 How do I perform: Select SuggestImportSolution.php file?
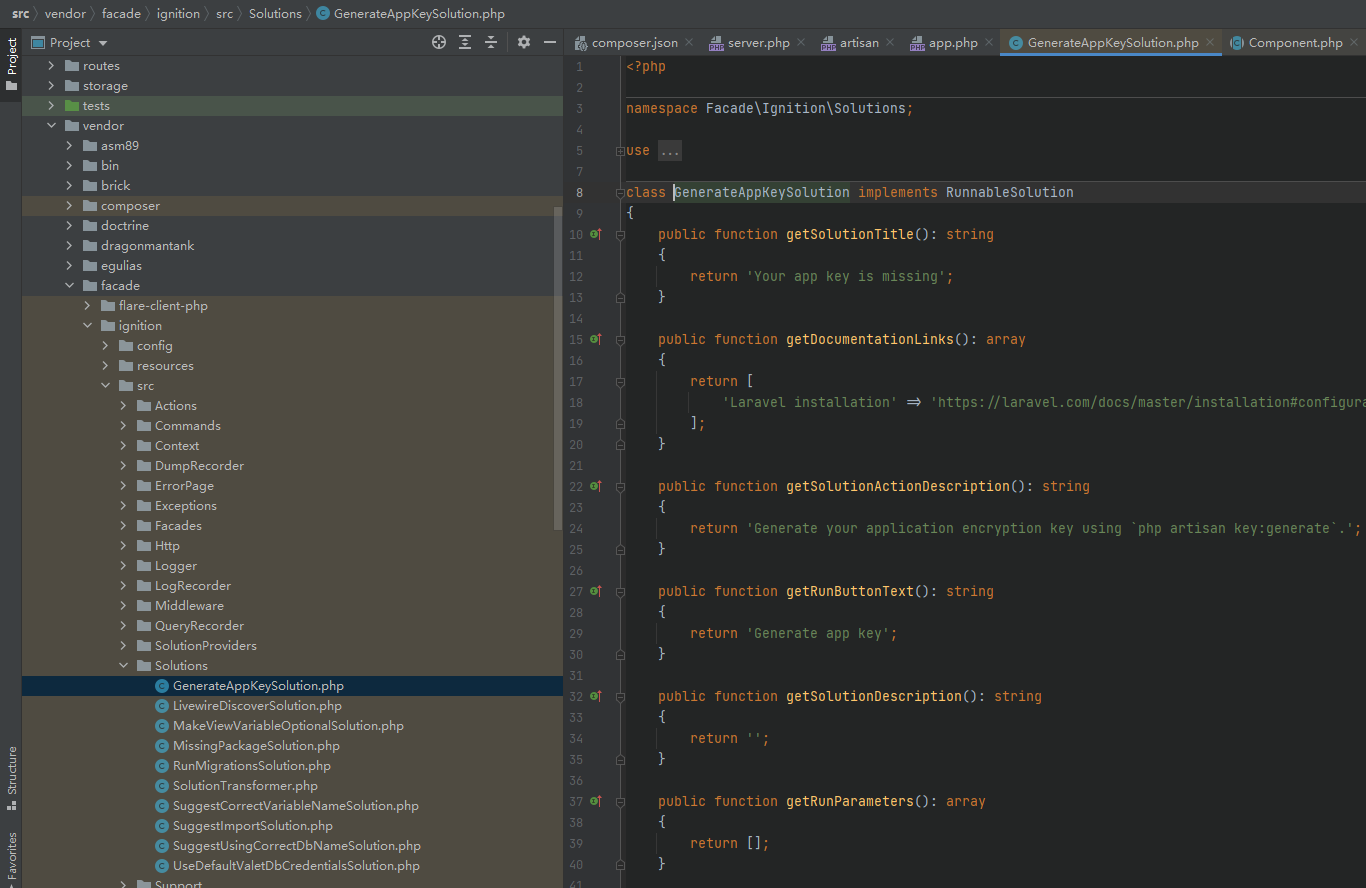click(253, 826)
